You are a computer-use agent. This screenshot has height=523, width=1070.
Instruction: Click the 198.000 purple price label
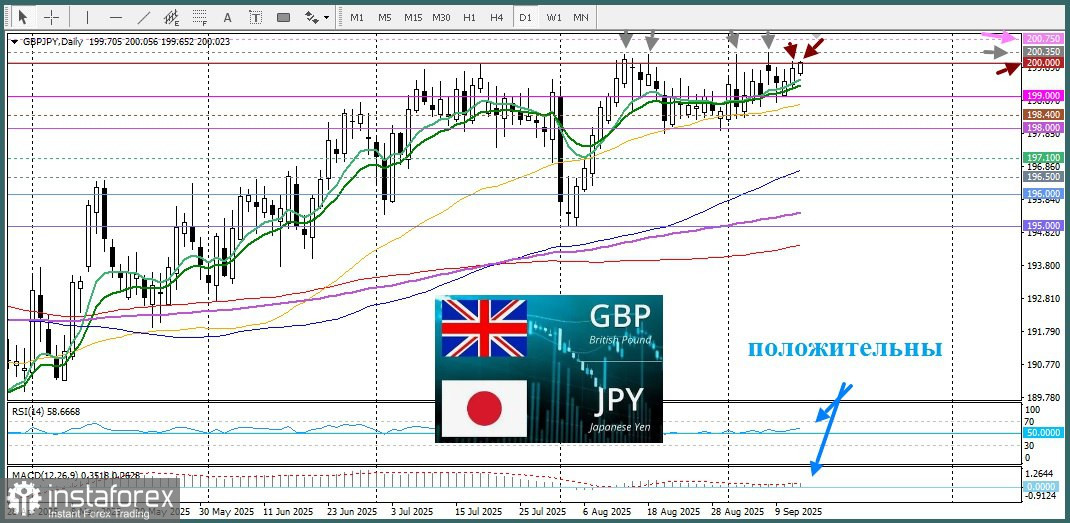(x=1043, y=128)
